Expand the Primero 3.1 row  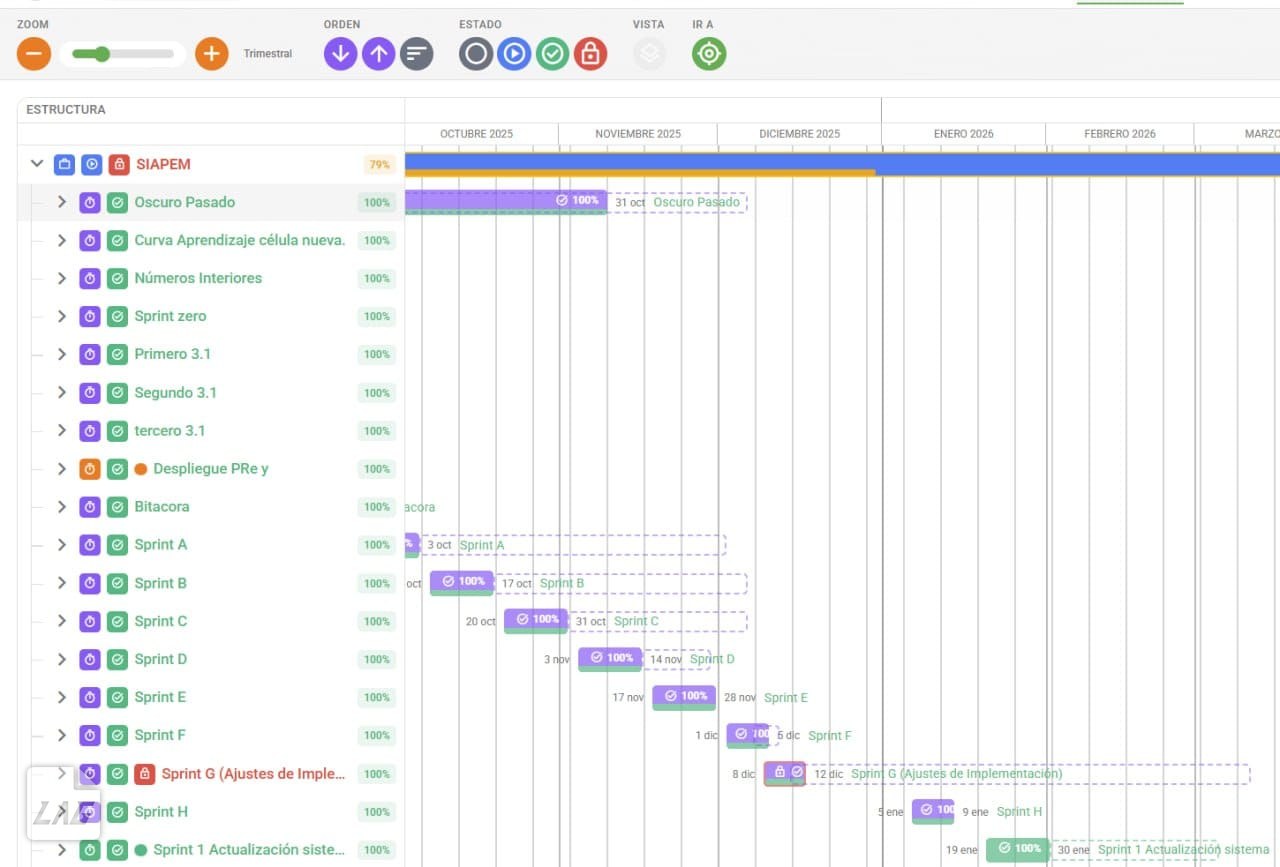(61, 354)
